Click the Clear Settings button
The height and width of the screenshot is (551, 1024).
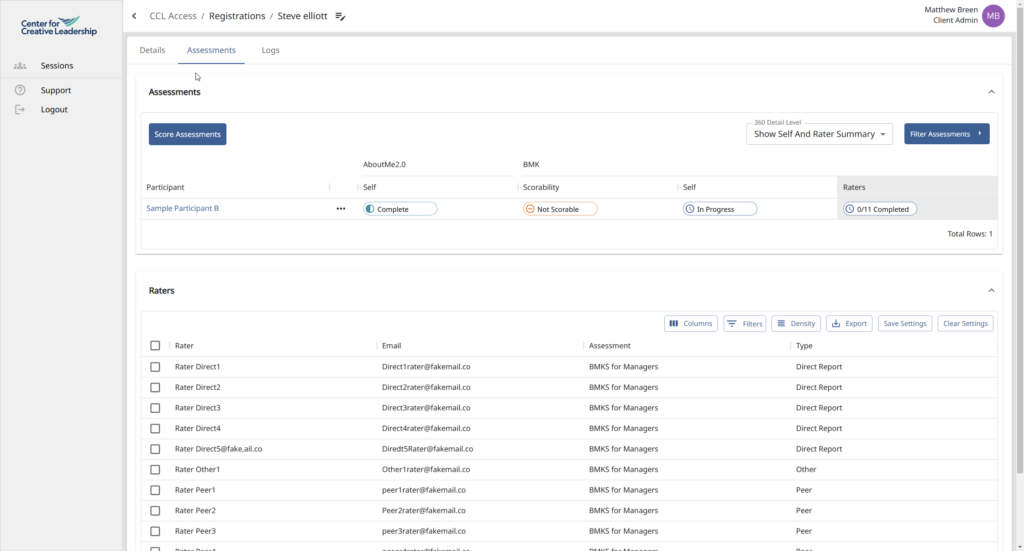965,324
